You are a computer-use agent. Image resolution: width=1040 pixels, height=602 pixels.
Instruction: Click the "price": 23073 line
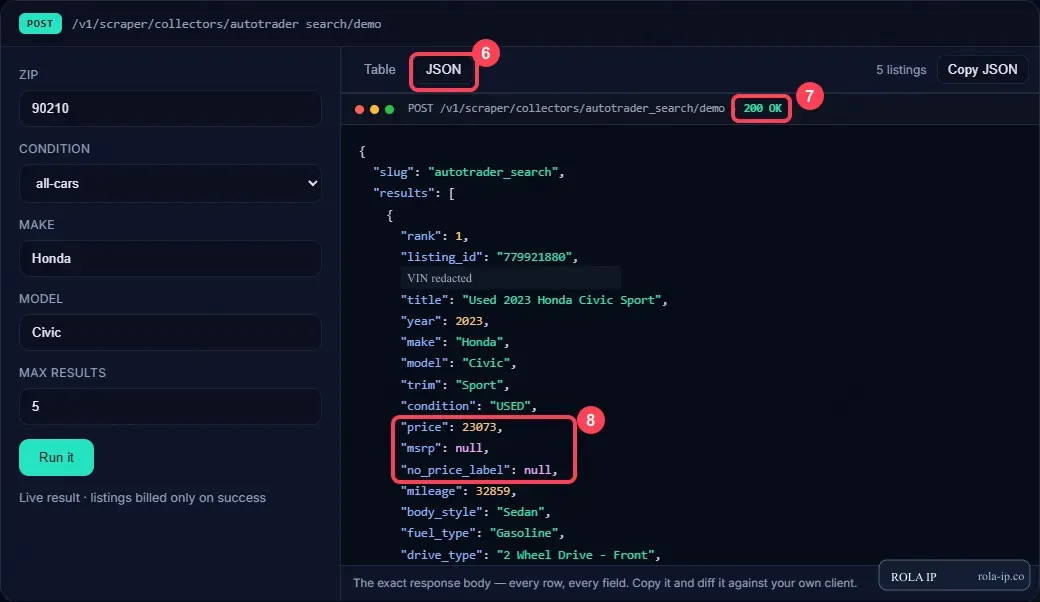[451, 427]
